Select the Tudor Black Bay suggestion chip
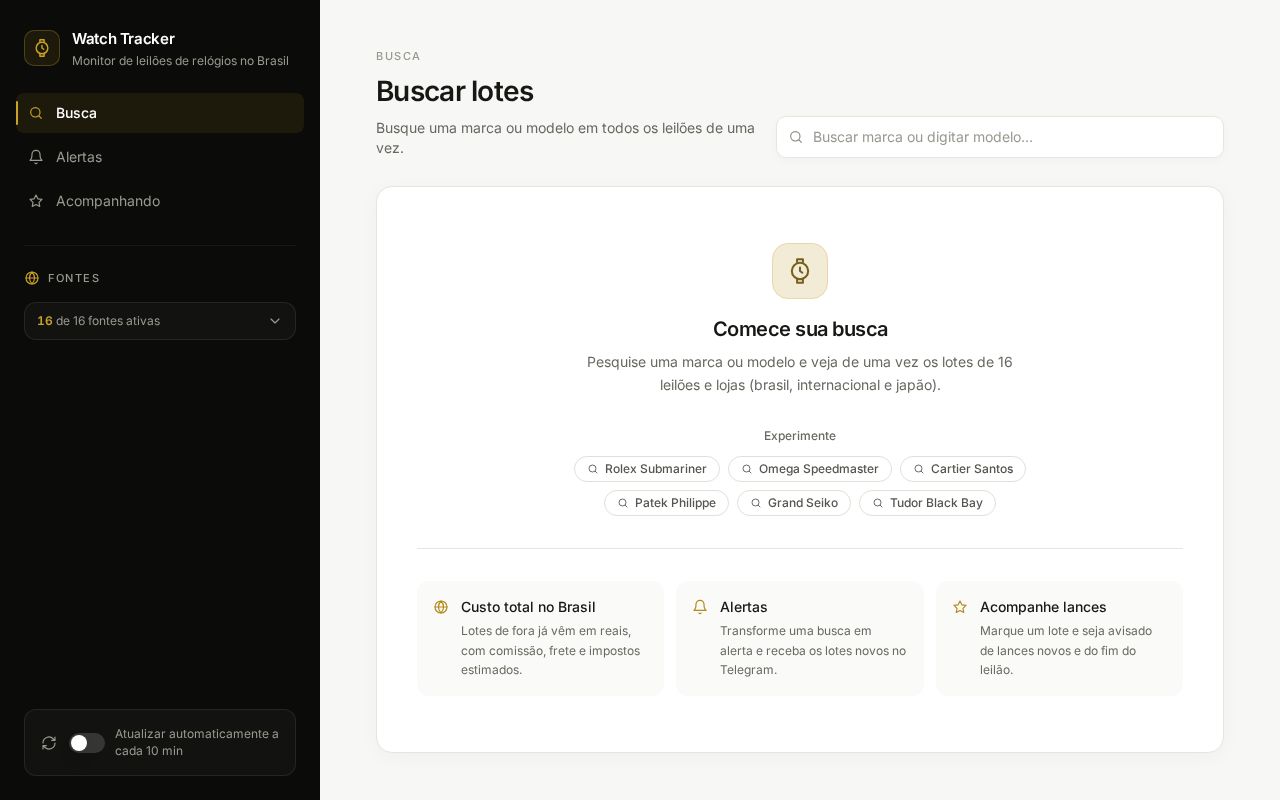Screen dimensions: 1280x800 [x=927, y=503]
